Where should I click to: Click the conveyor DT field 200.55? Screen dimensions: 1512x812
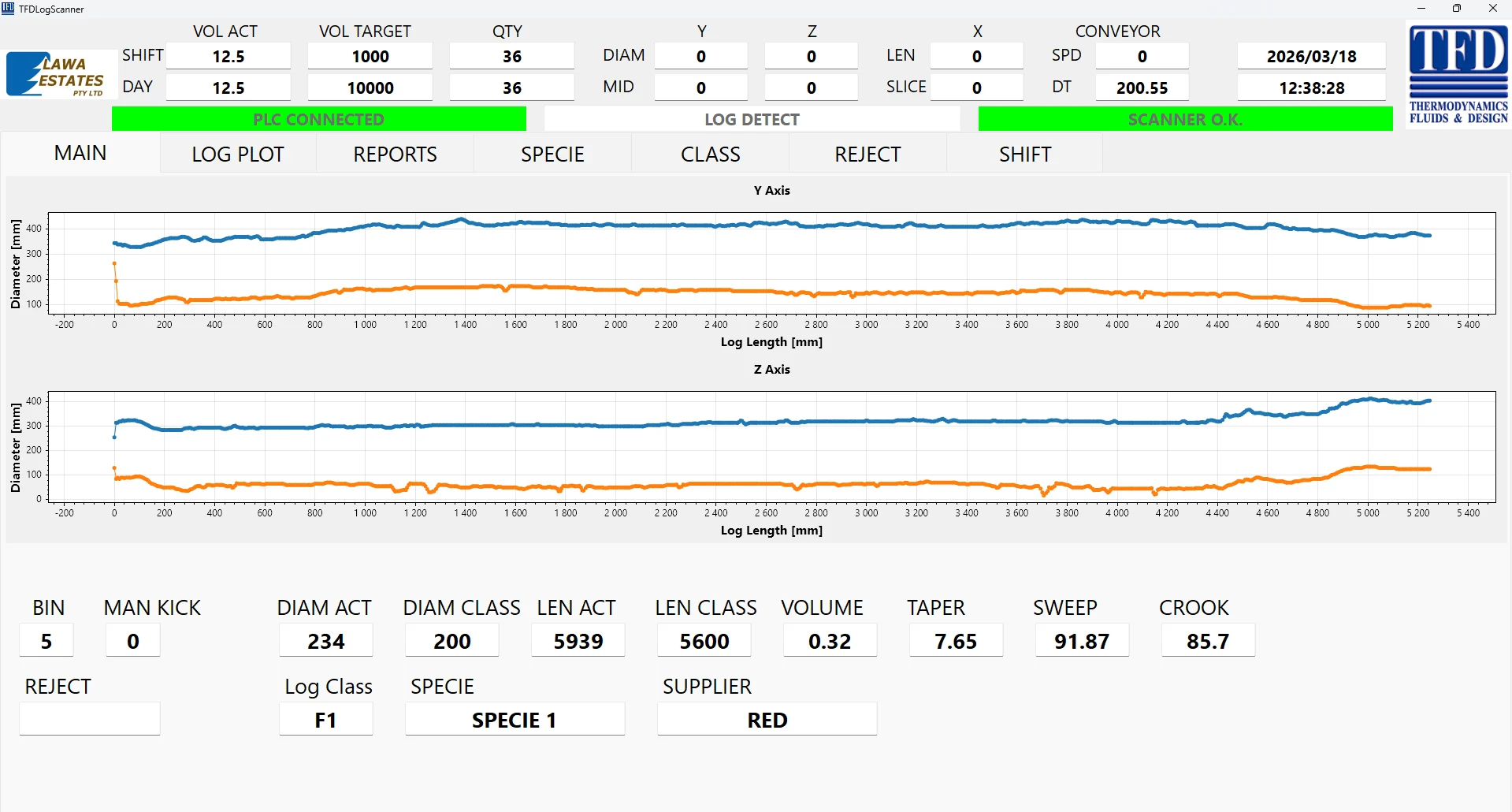pyautogui.click(x=1142, y=88)
